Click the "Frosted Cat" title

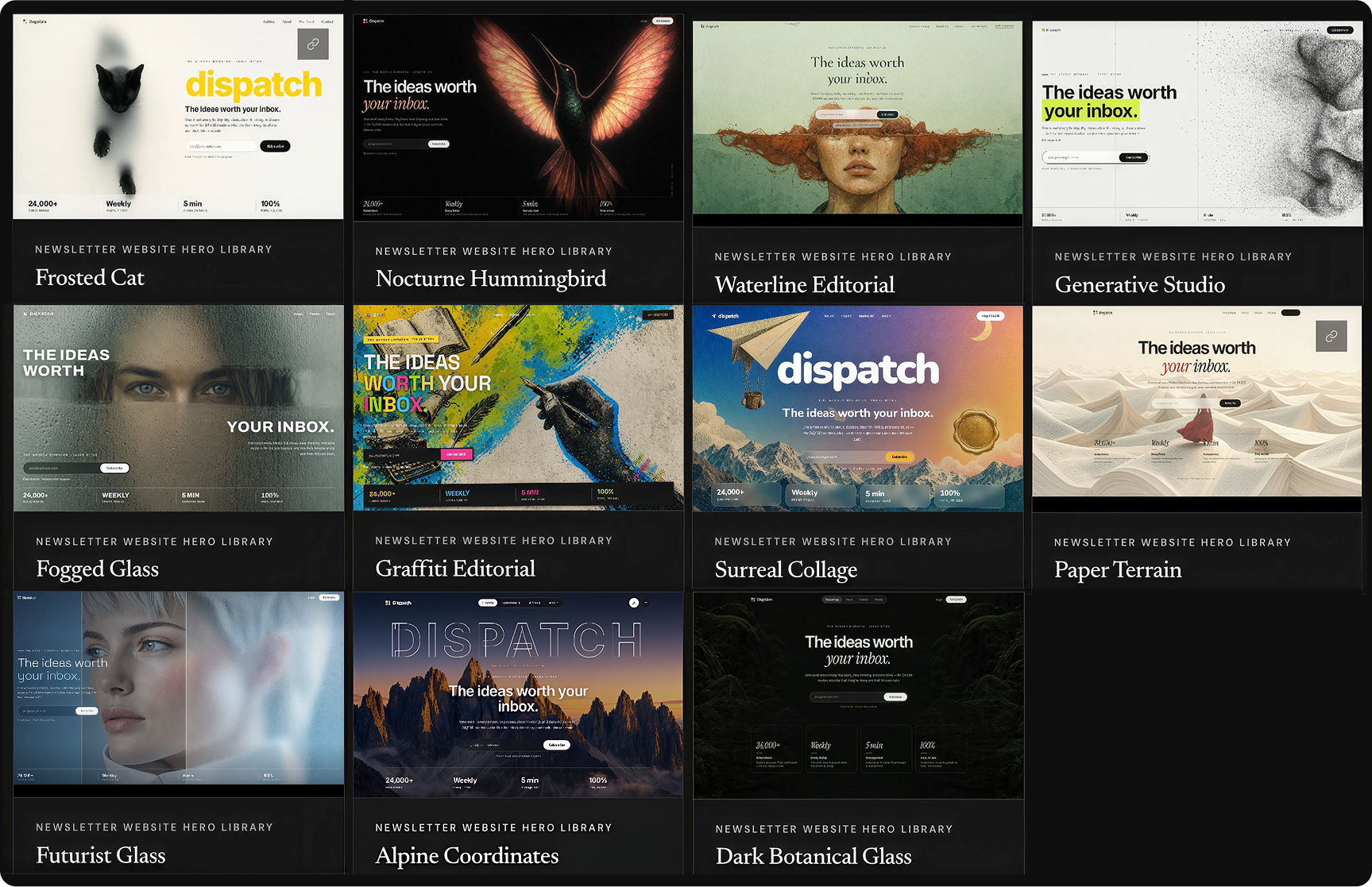[90, 277]
